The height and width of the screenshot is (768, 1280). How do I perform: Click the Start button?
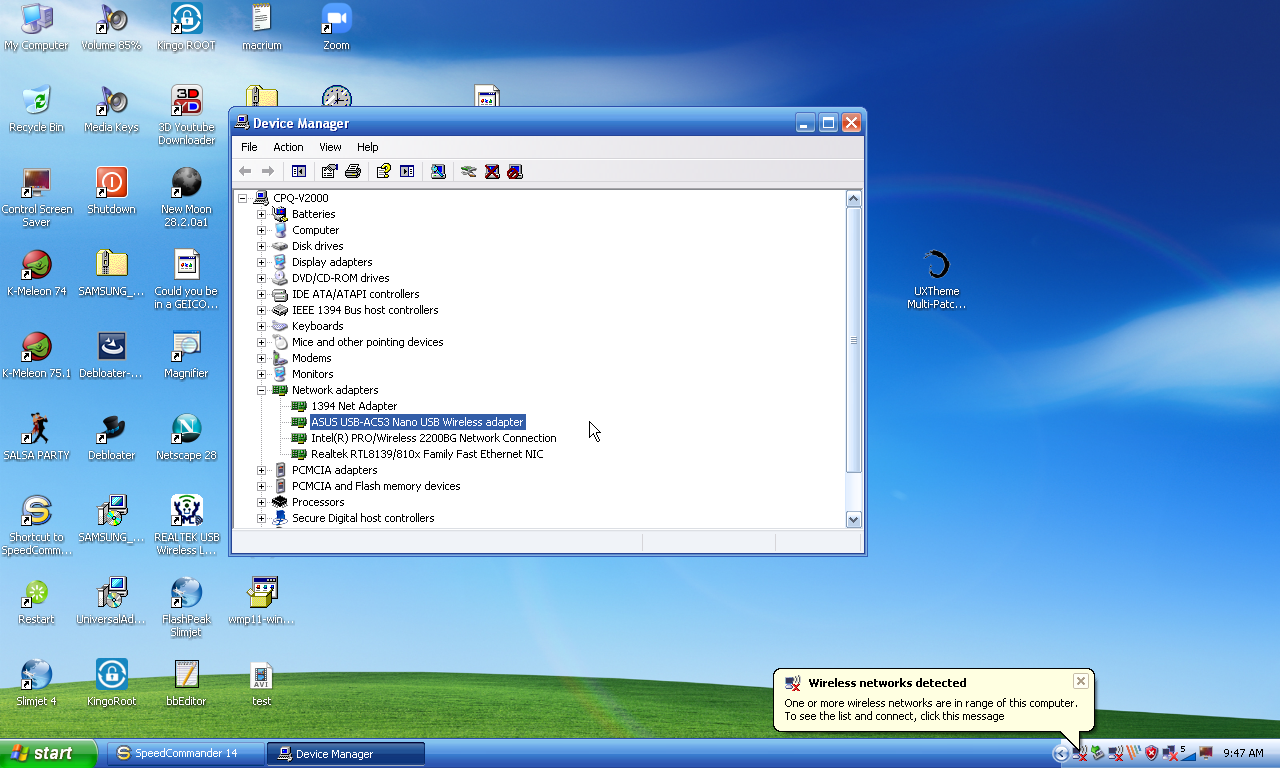coord(48,753)
